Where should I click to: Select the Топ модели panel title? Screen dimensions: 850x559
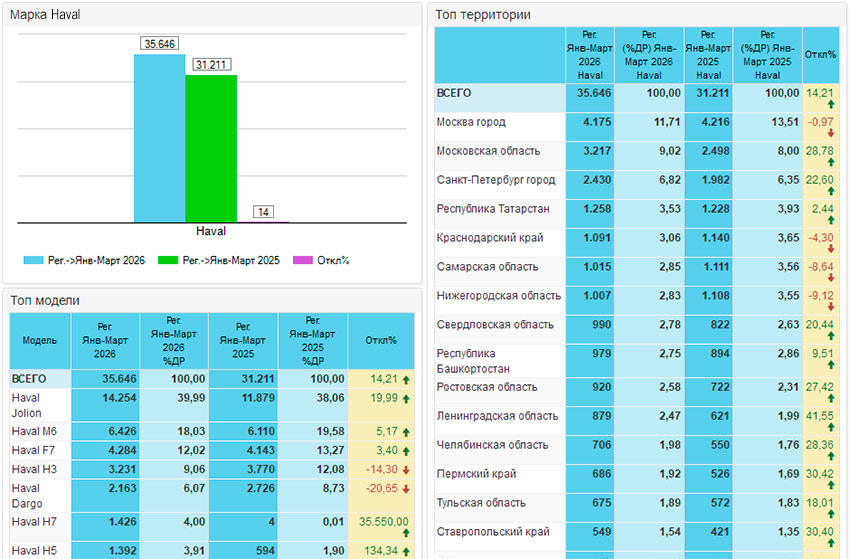coord(45,299)
